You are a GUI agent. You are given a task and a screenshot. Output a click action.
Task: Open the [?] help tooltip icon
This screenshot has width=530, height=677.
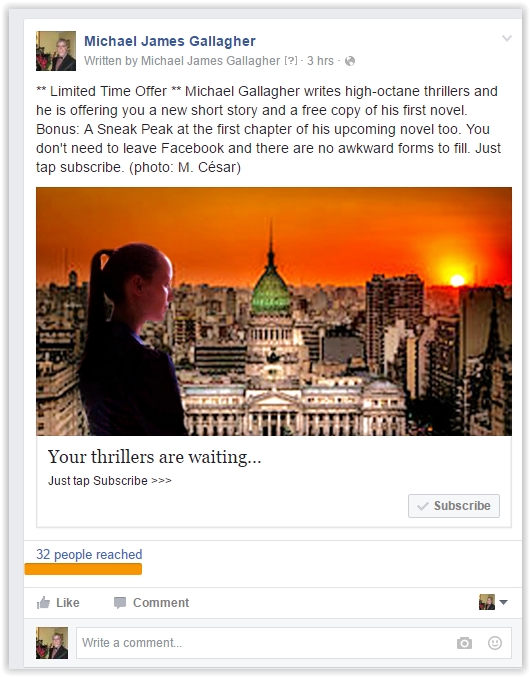[x=291, y=61]
